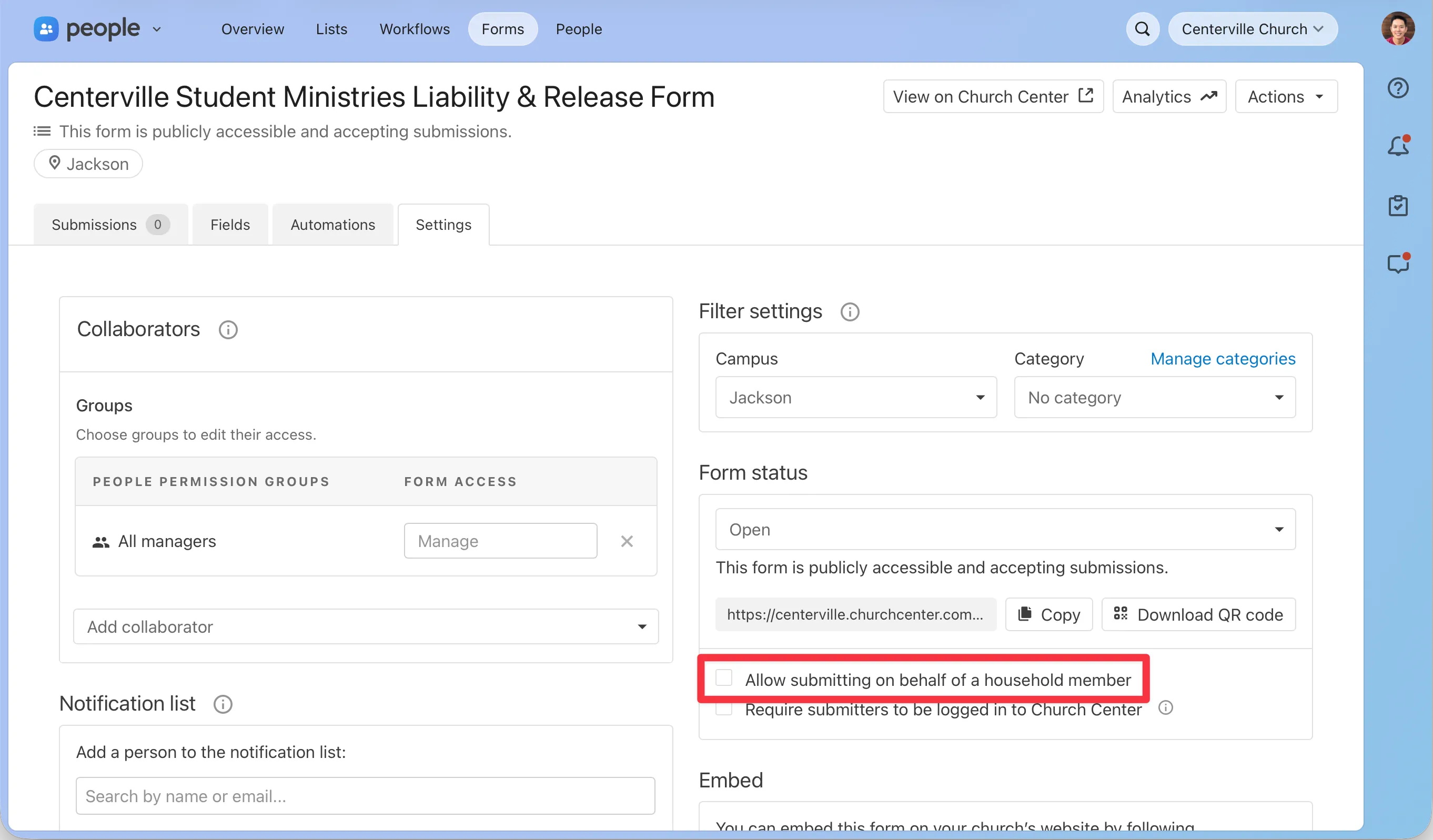Image resolution: width=1433 pixels, height=840 pixels.
Task: Check Require submitters to be logged in
Action: coord(723,709)
